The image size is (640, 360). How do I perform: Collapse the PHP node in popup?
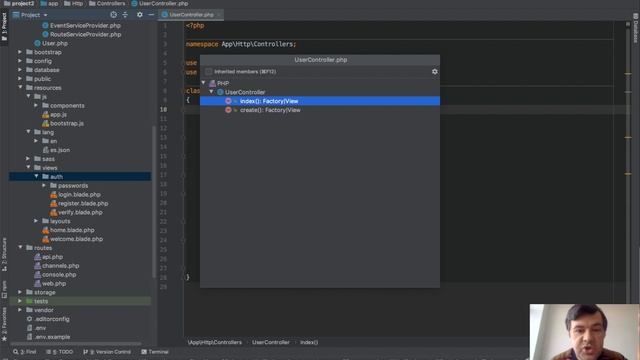(203, 83)
